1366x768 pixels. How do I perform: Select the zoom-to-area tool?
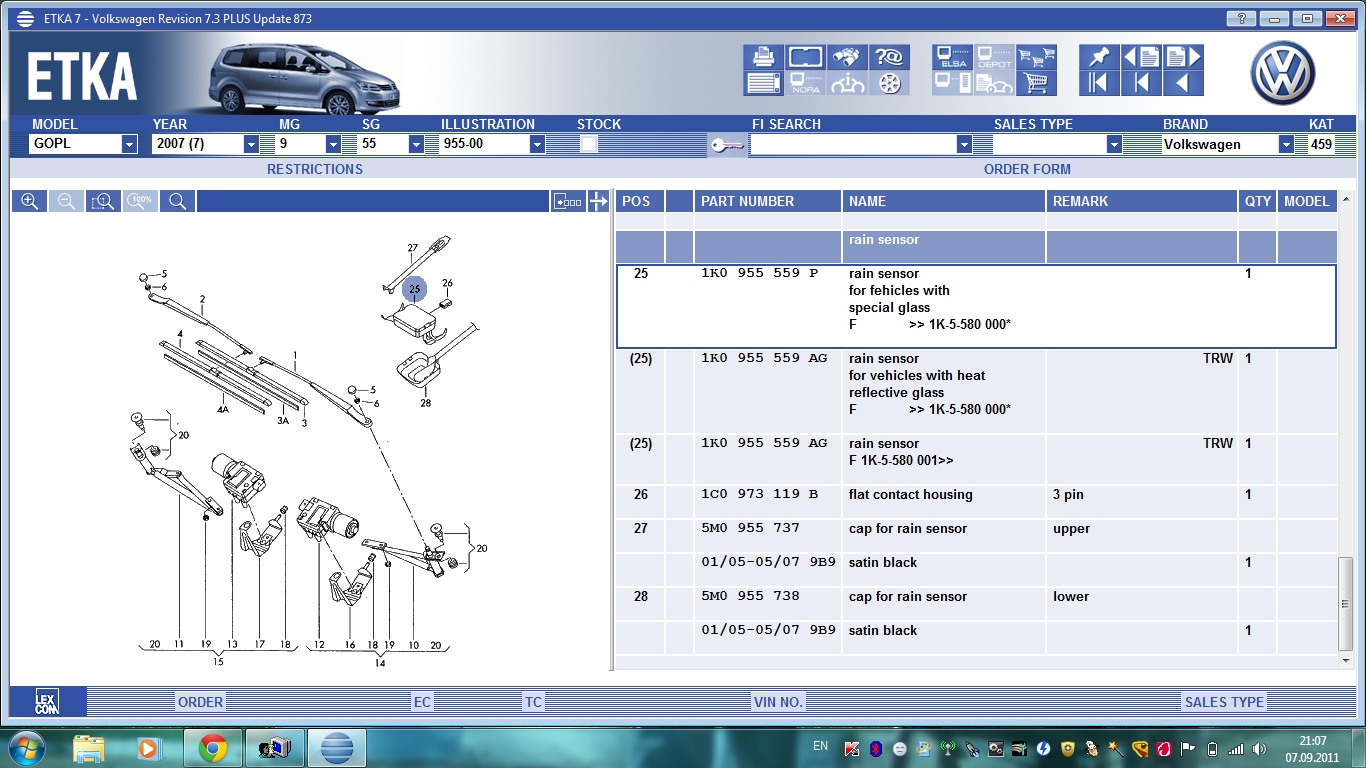click(x=103, y=201)
